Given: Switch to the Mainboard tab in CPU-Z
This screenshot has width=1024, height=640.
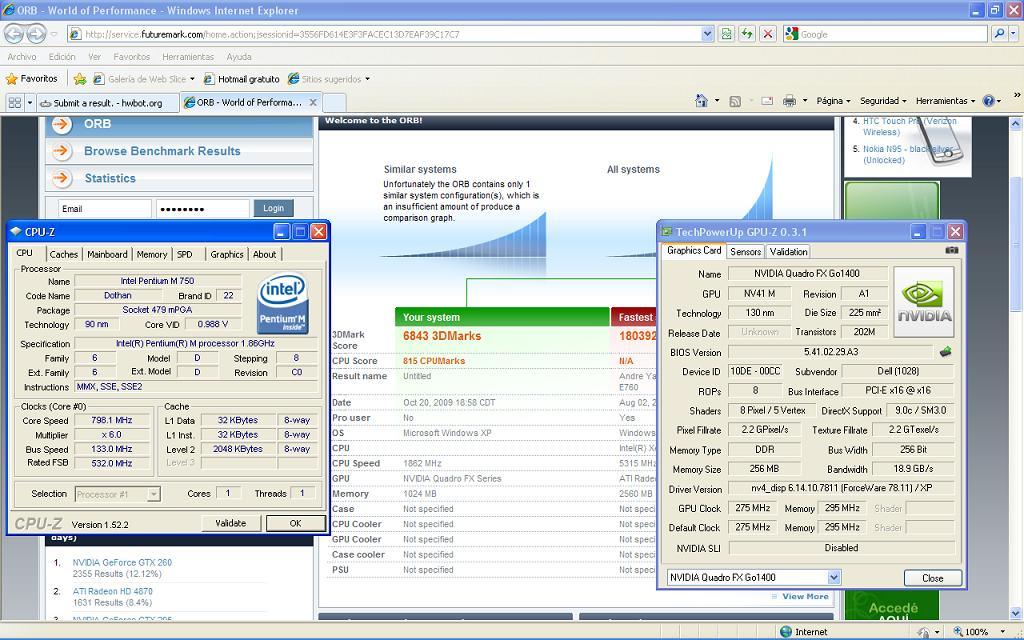Looking at the screenshot, I should [x=107, y=255].
